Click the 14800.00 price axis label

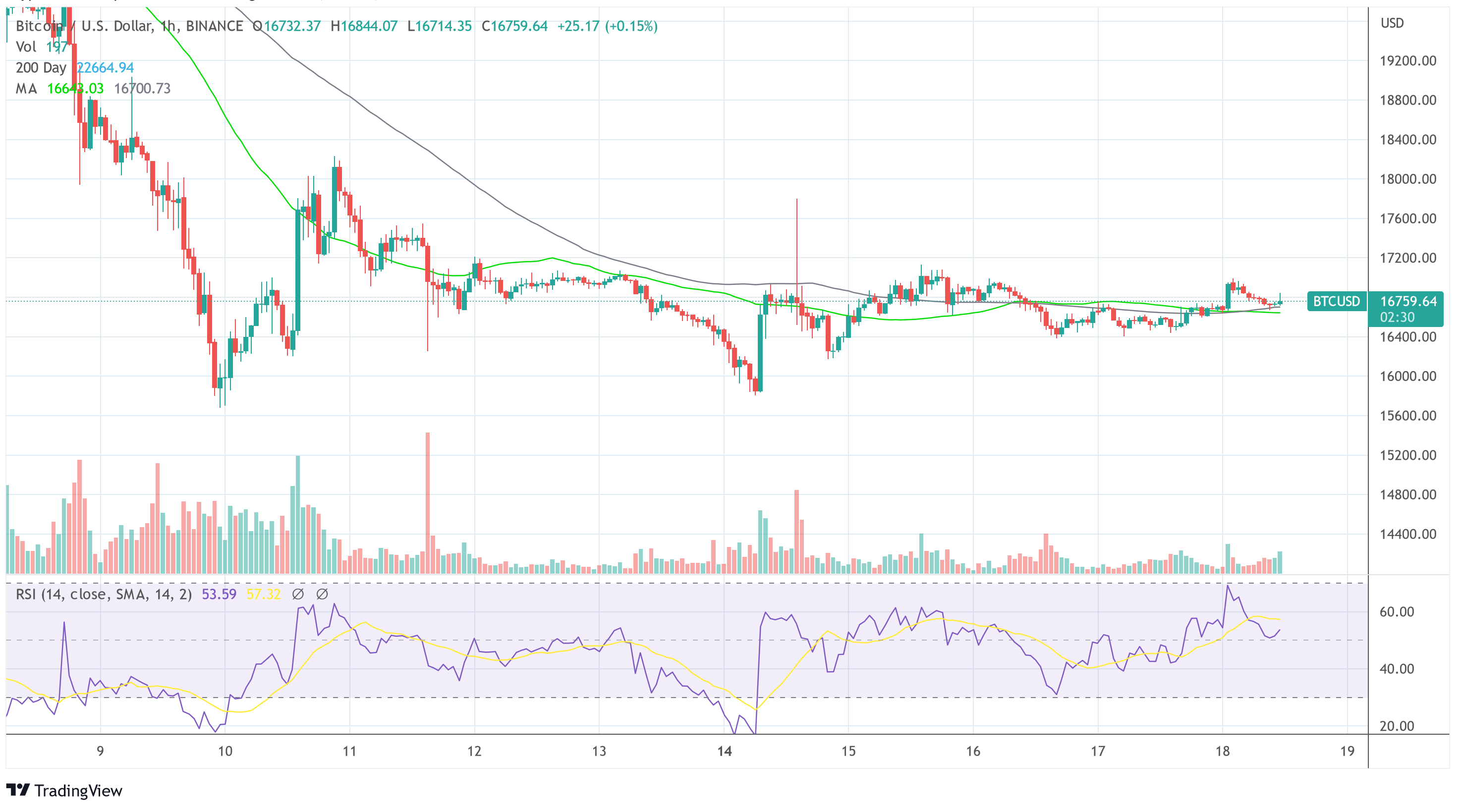(x=1408, y=495)
